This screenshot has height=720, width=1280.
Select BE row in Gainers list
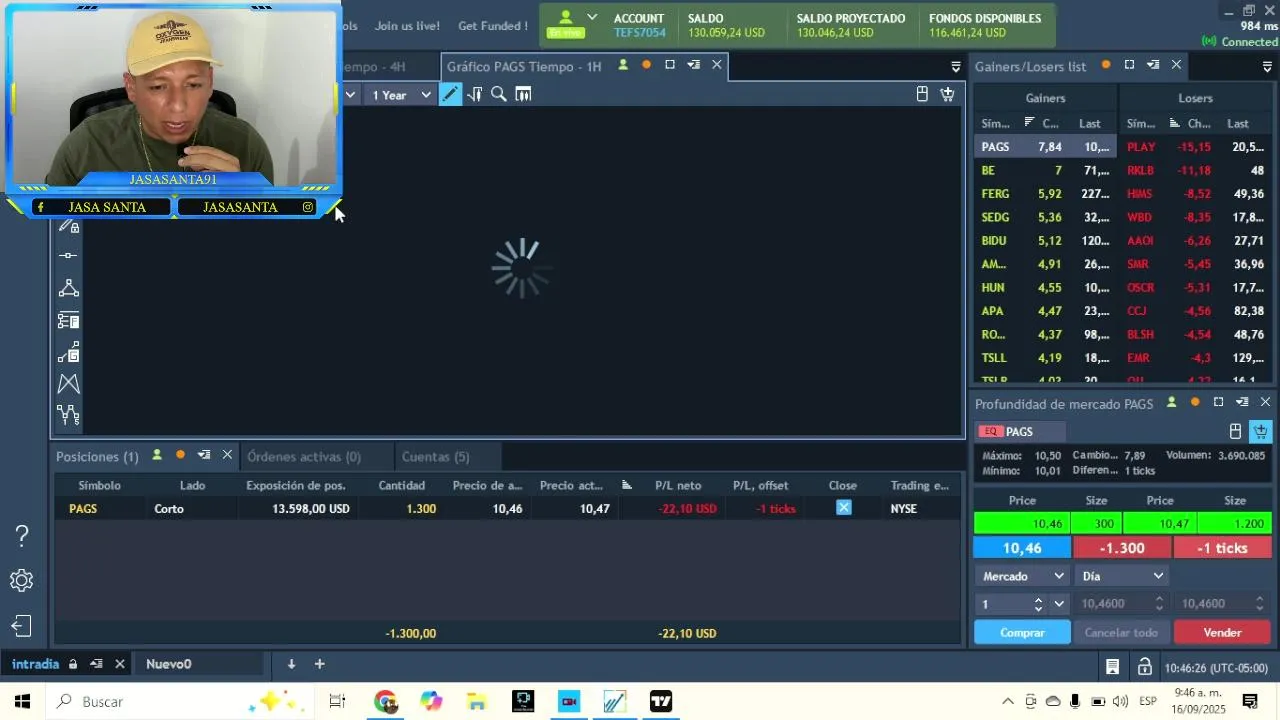click(1045, 170)
